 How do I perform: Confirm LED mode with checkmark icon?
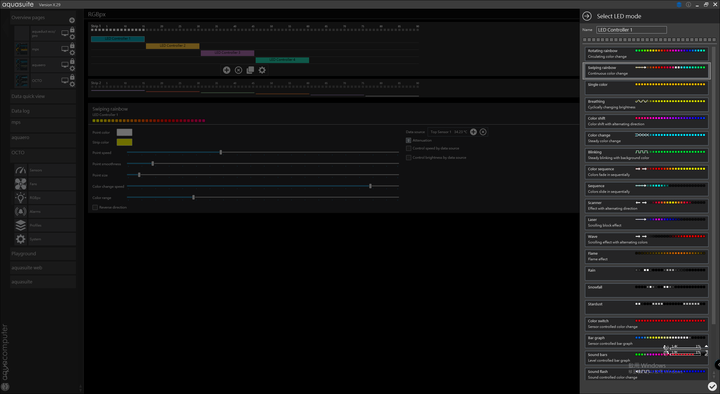[712, 386]
